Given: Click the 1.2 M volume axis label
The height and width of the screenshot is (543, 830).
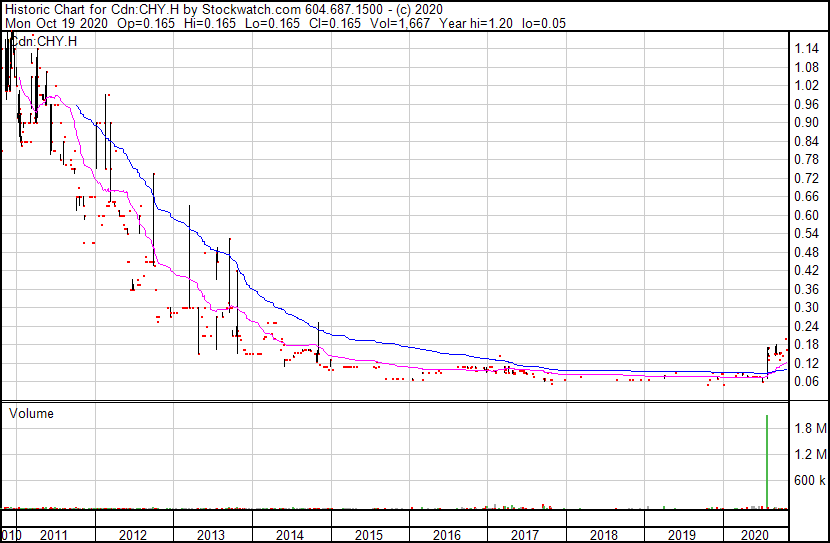Looking at the screenshot, I should coord(809,455).
